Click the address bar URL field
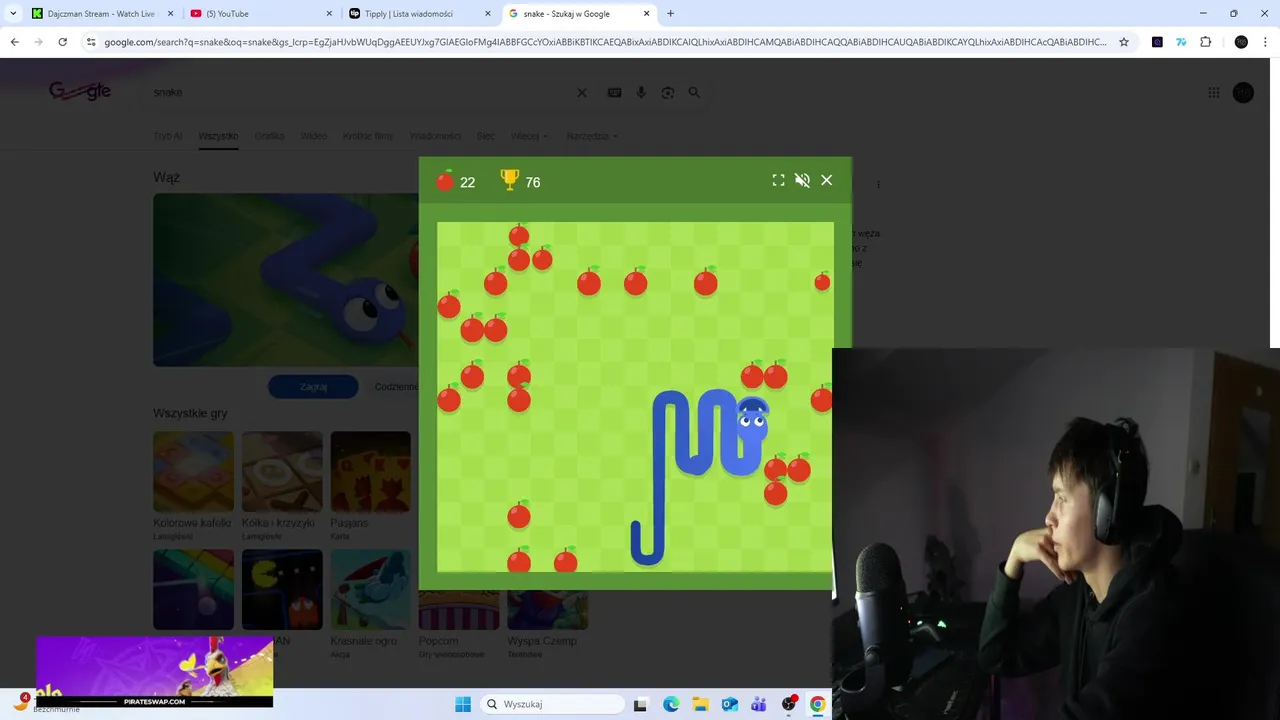This screenshot has width=1280, height=720. pyautogui.click(x=605, y=42)
